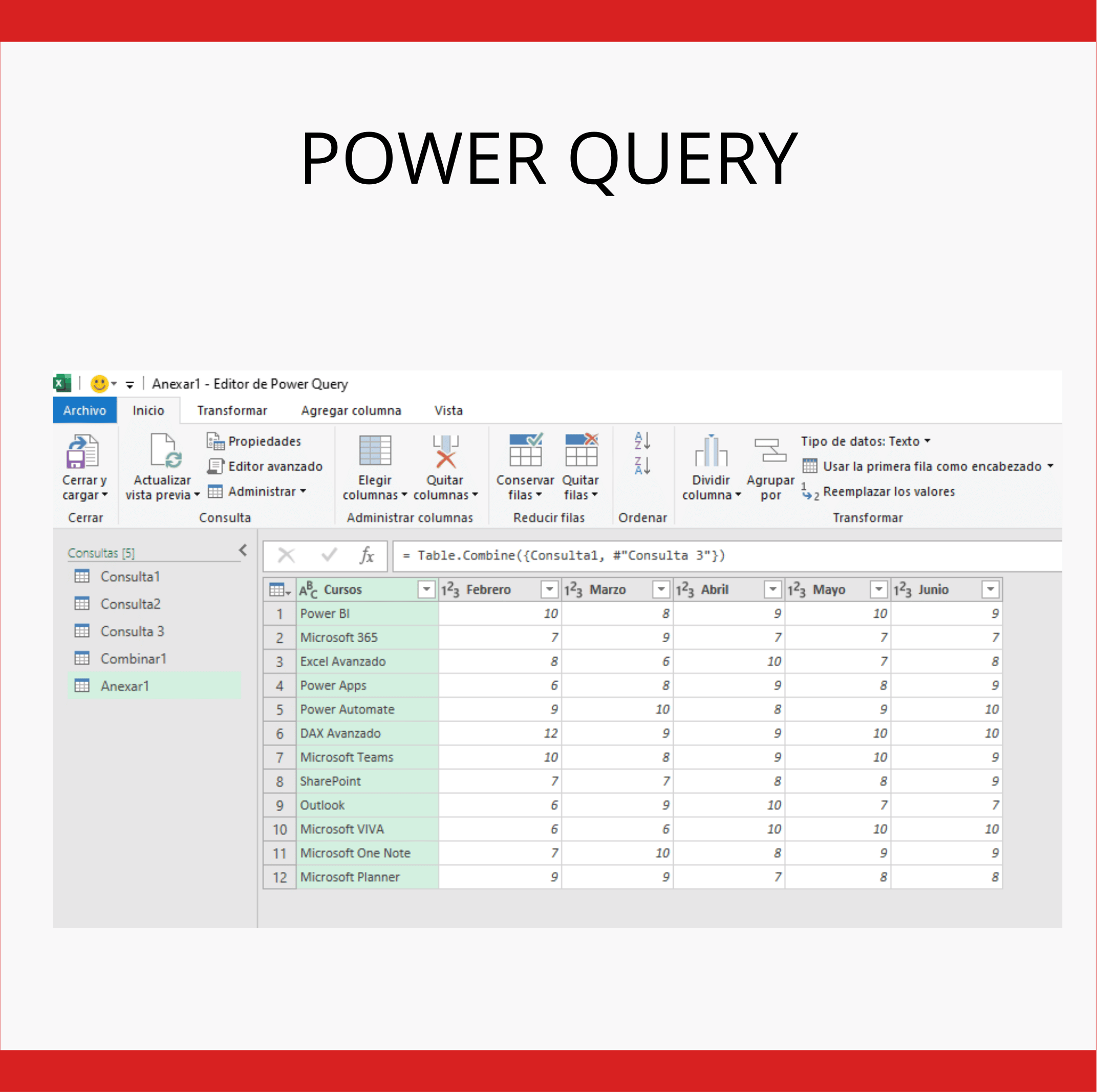Click the SharePoint cell

coord(368,781)
